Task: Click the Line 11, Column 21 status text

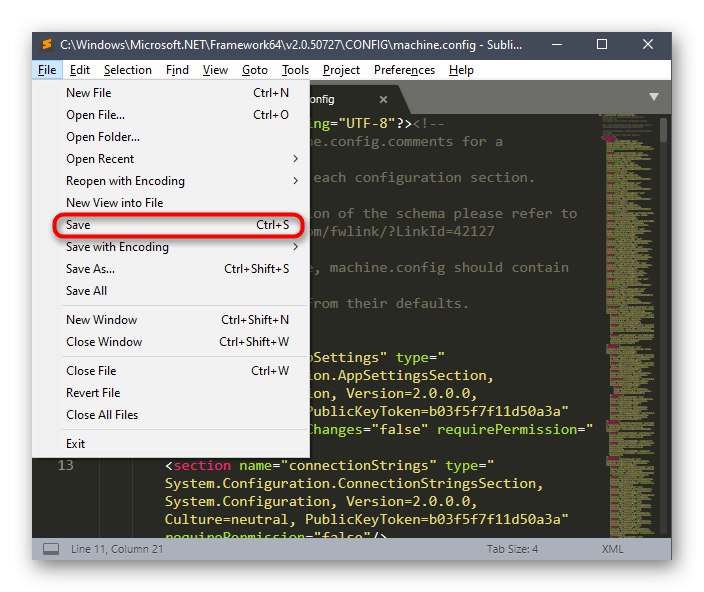Action: pyautogui.click(x=117, y=549)
